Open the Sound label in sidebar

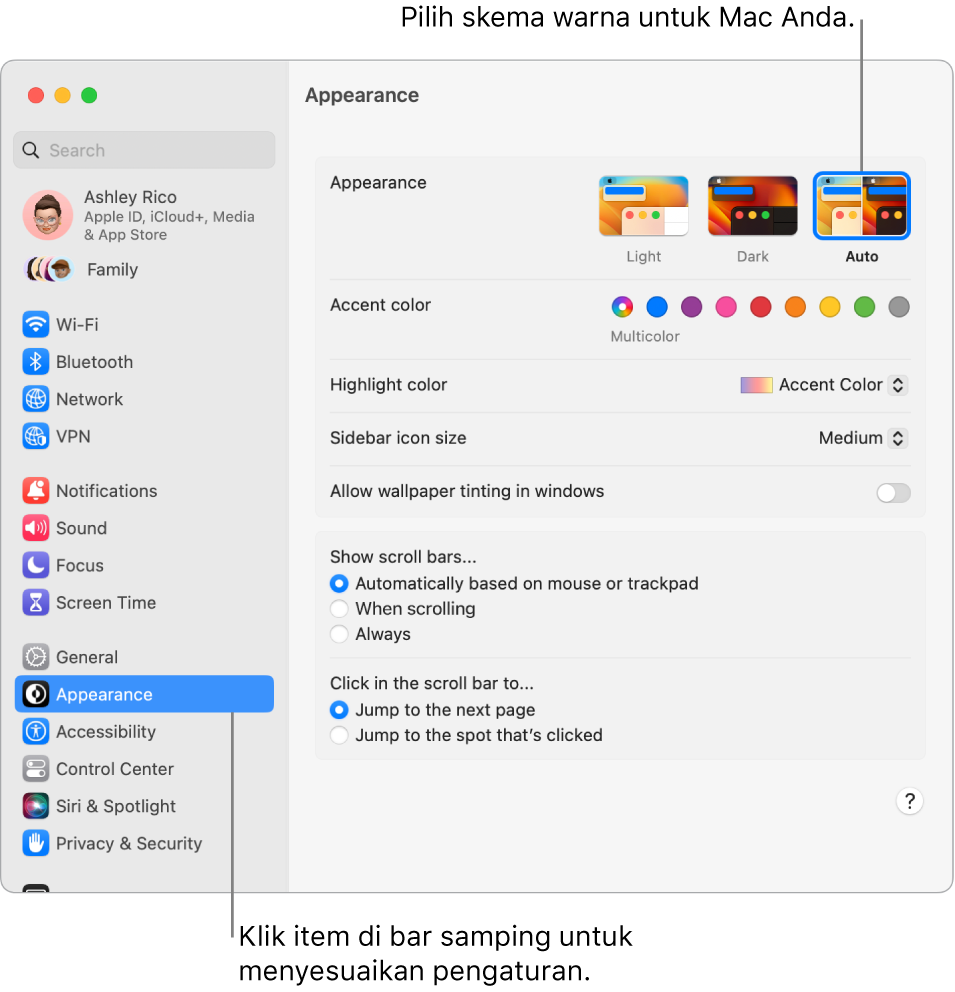82,528
